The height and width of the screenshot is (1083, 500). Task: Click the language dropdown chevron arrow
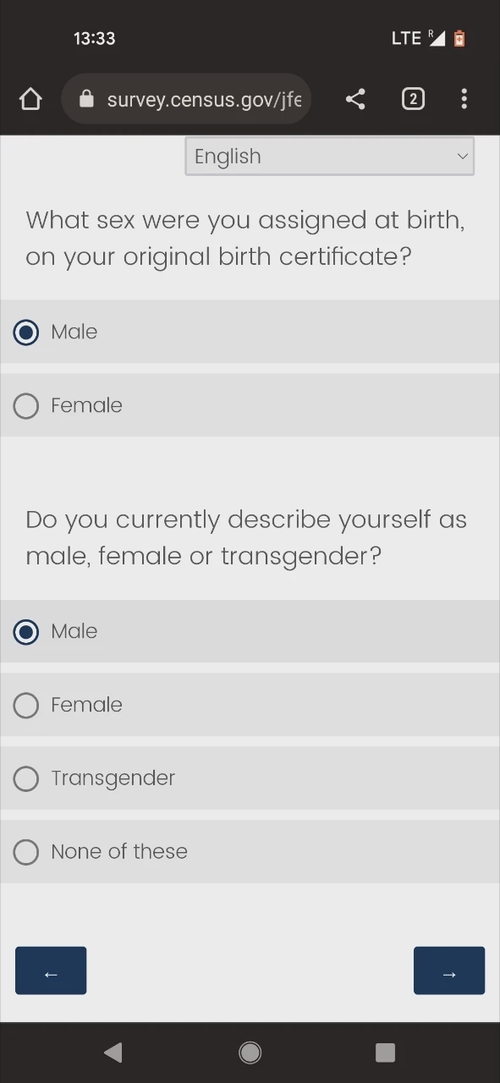point(462,157)
